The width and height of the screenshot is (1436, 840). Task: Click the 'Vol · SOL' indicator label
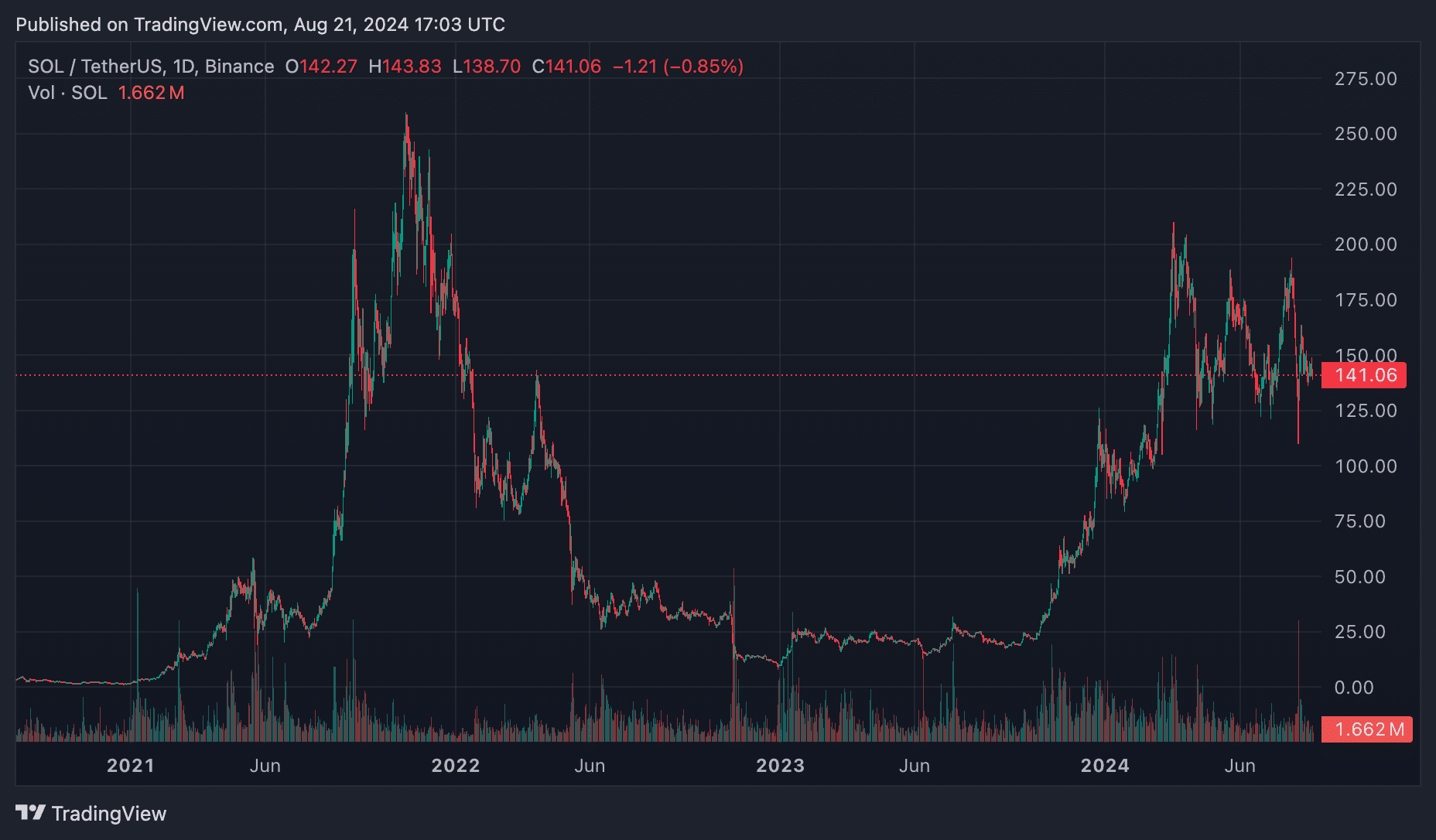tap(67, 93)
